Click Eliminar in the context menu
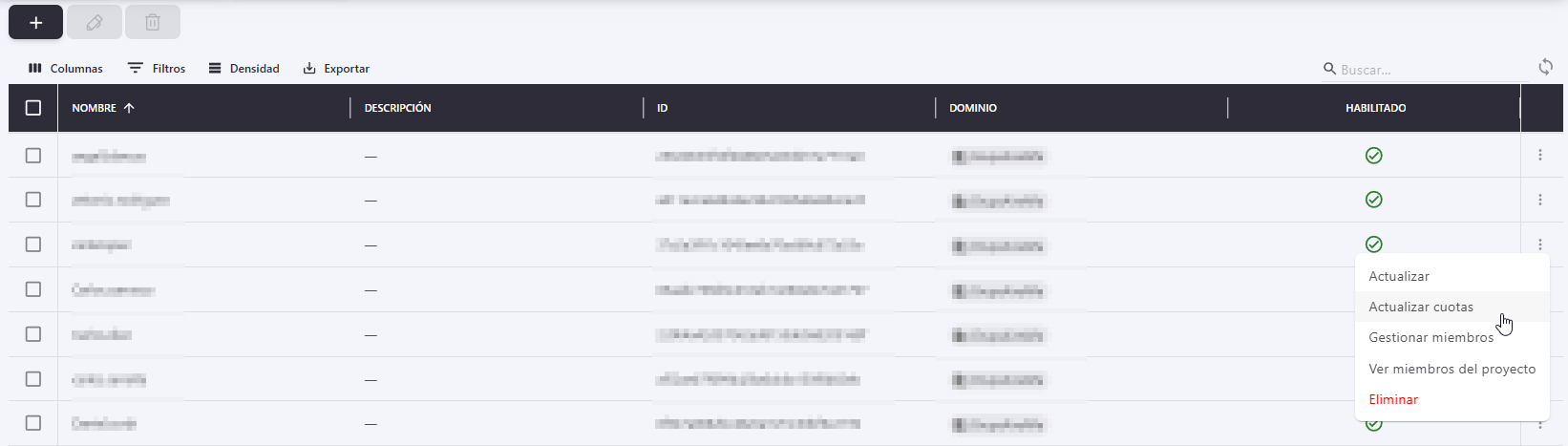This screenshot has height=446, width=1568. [1393, 399]
